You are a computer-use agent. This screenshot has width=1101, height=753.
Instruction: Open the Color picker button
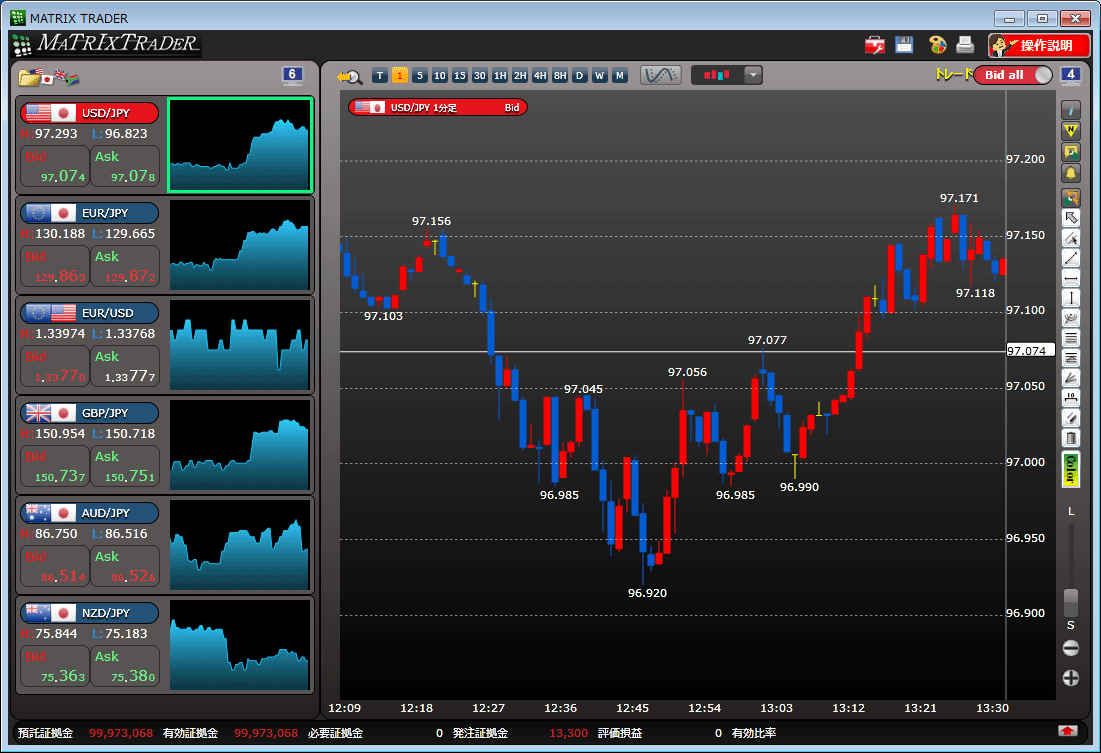pyautogui.click(x=1071, y=470)
